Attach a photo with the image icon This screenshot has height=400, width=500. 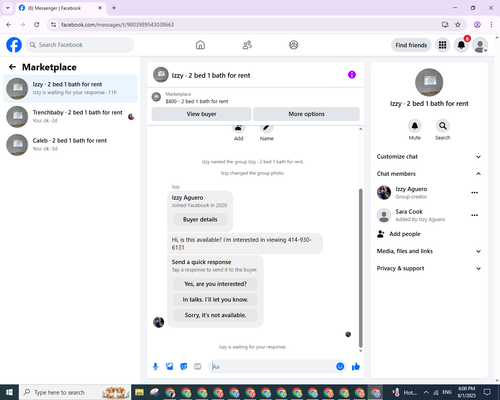[170, 367]
